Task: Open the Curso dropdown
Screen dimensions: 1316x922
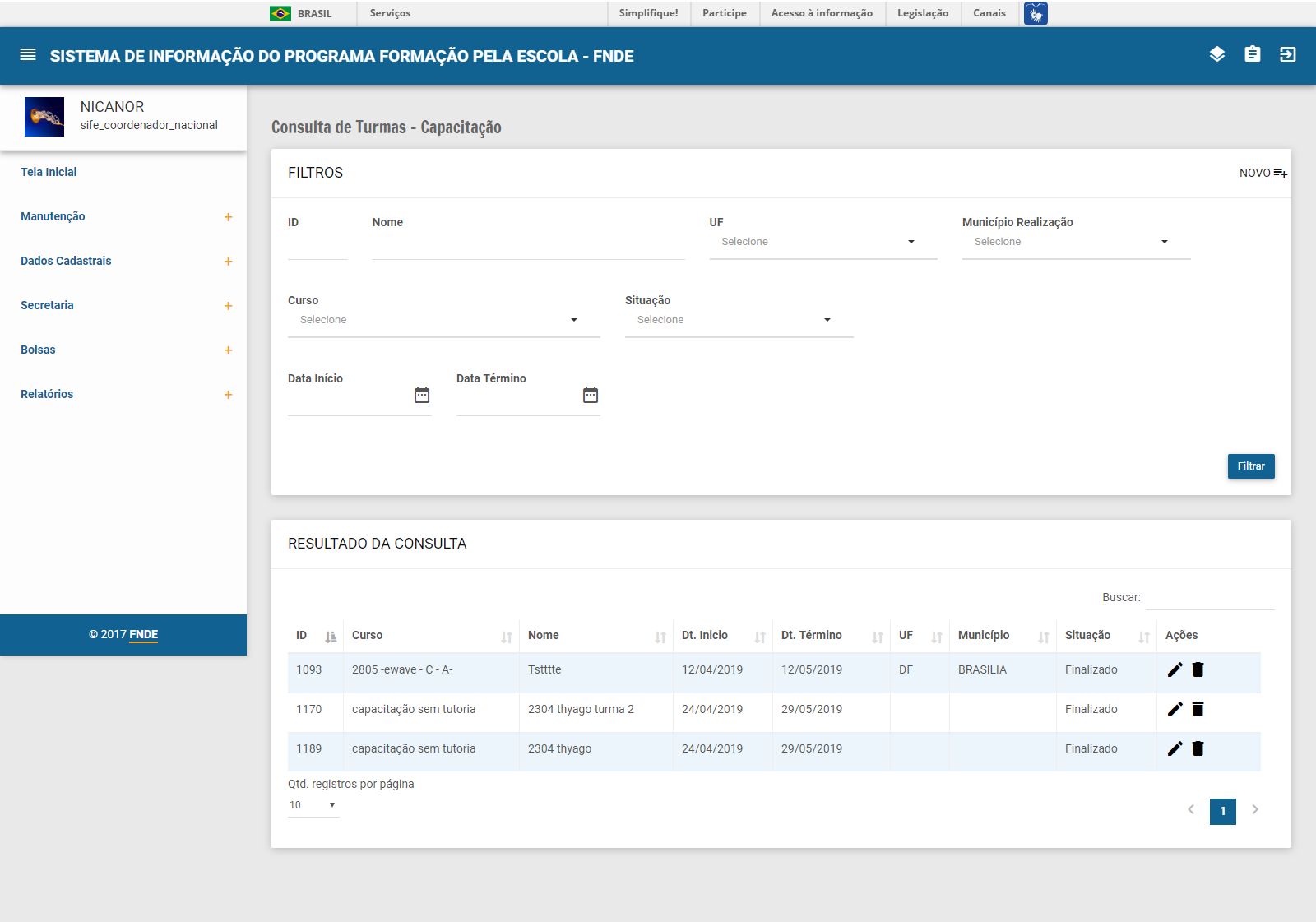Action: point(443,320)
